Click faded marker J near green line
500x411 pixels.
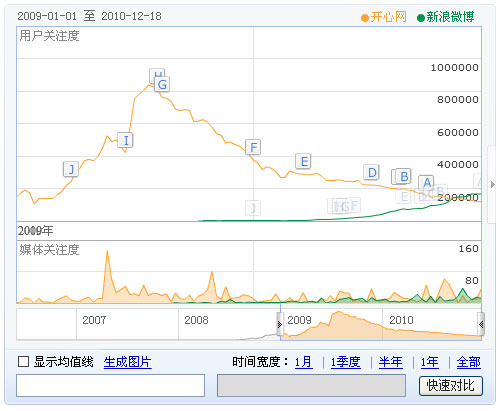click(x=253, y=208)
